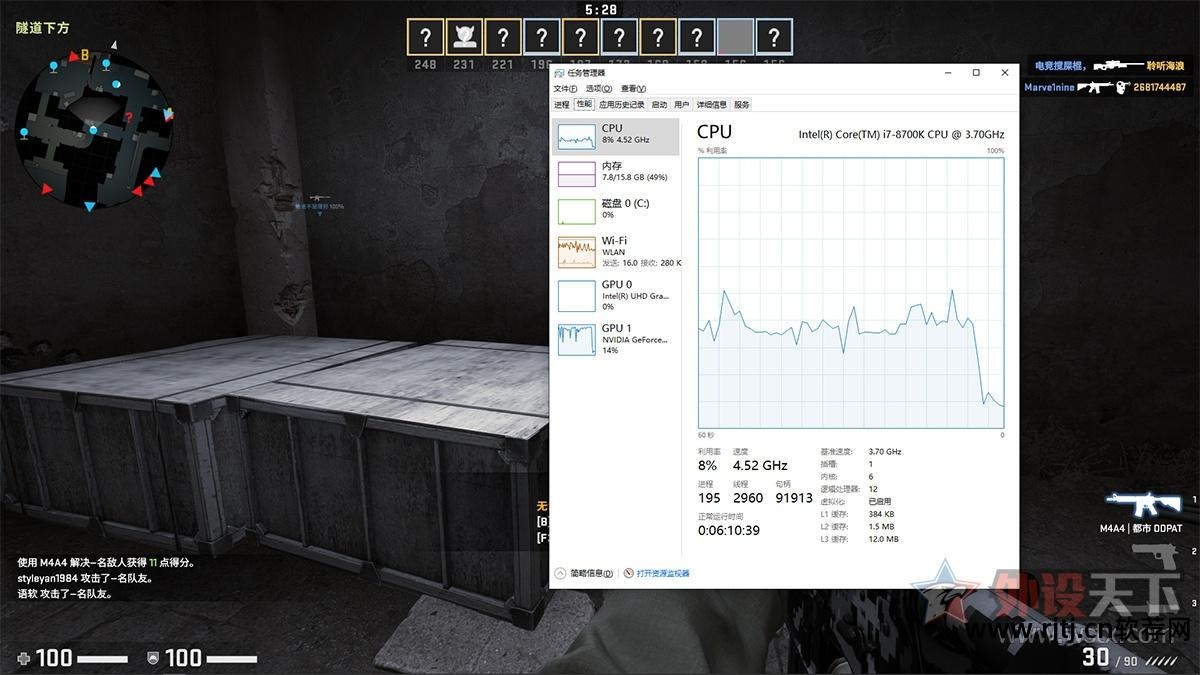
Task: Click the blank gray player avatar tile
Action: [x=735, y=38]
